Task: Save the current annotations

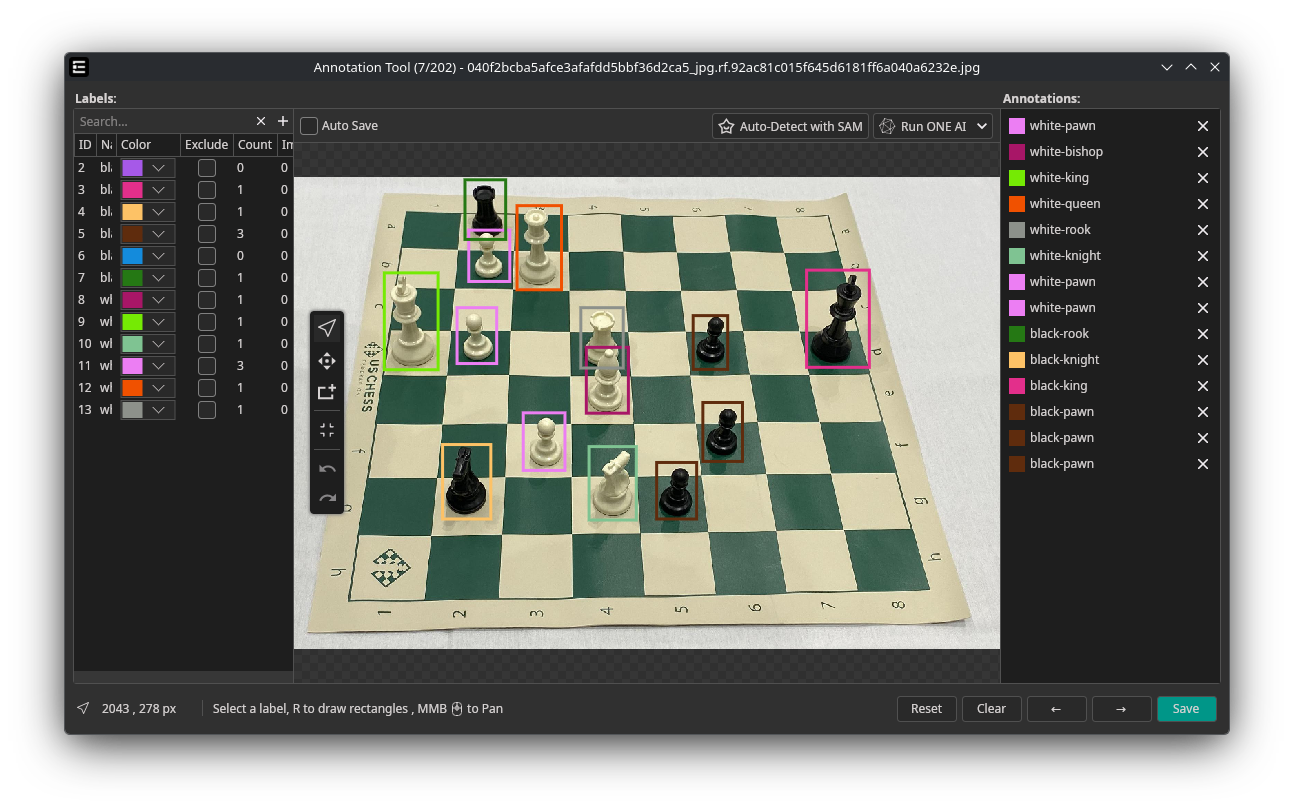Action: click(x=1186, y=708)
